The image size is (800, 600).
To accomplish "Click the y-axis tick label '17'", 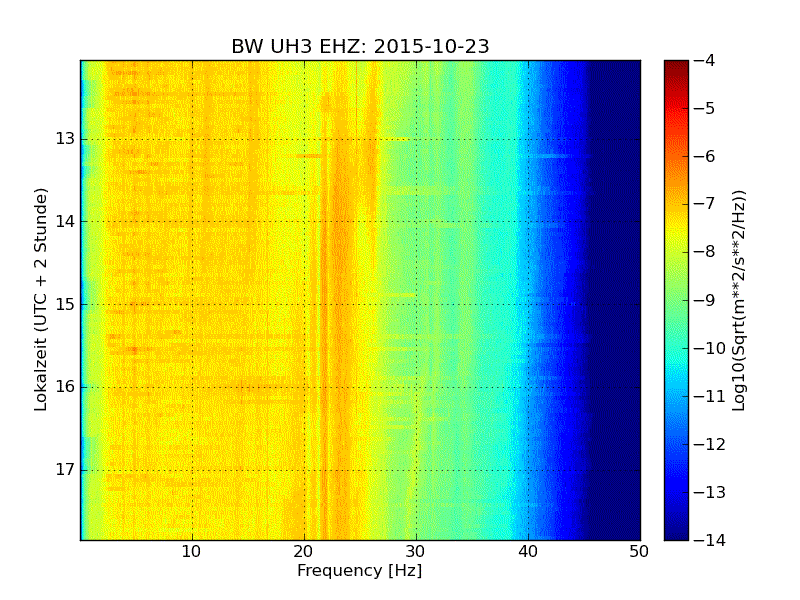I will coord(65,469).
